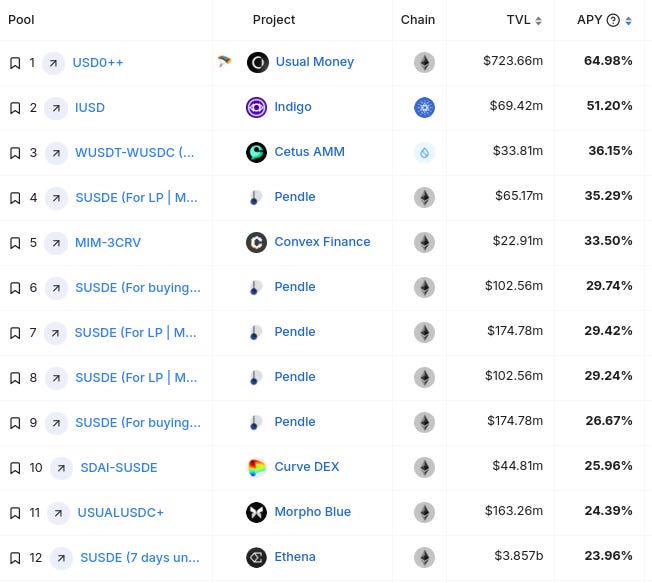
Task: Bookmark the SDAI-SUSDE pool
Action: pyautogui.click(x=15, y=468)
